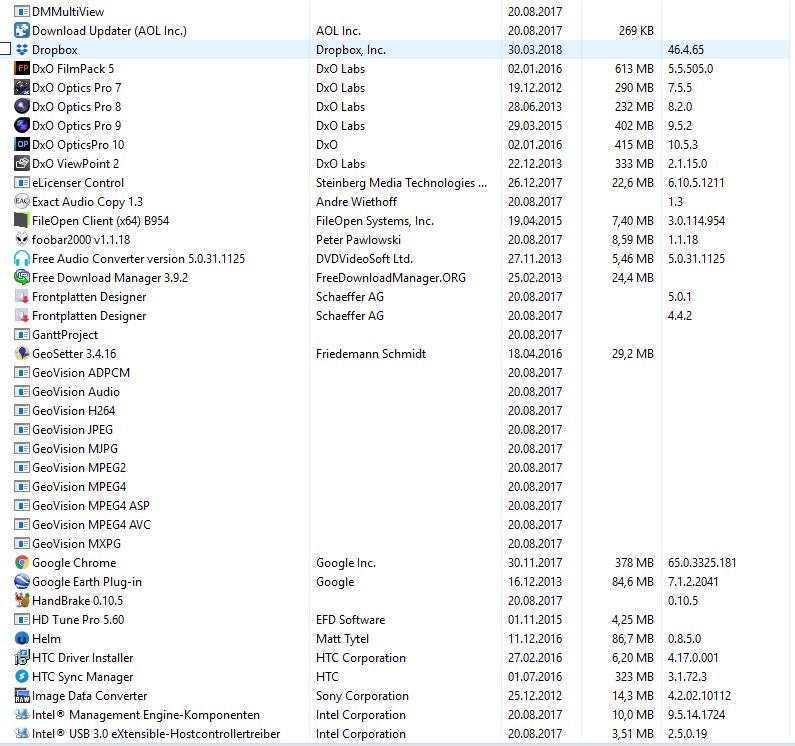
Task: Click the Download Updater (AOL Inc.) icon
Action: [x=22, y=30]
